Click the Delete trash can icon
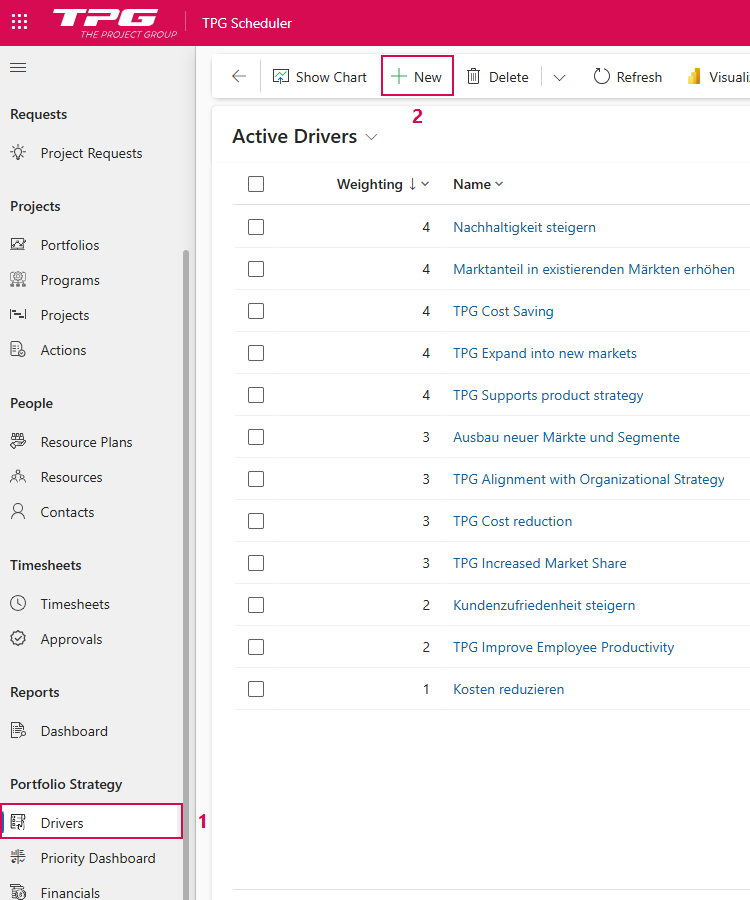Screen dimensions: 750x900 (x=474, y=77)
